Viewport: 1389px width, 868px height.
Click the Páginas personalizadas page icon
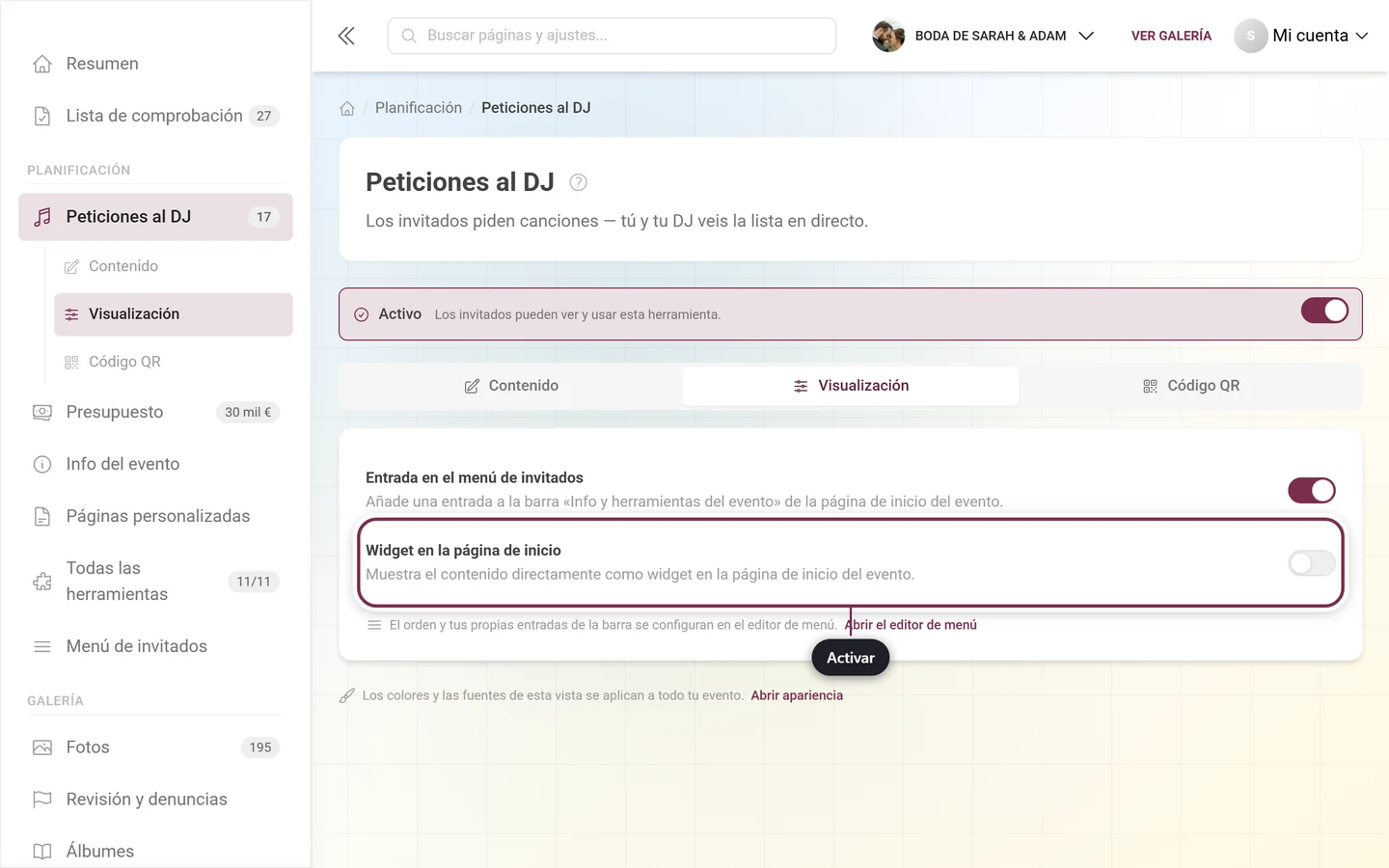click(42, 516)
